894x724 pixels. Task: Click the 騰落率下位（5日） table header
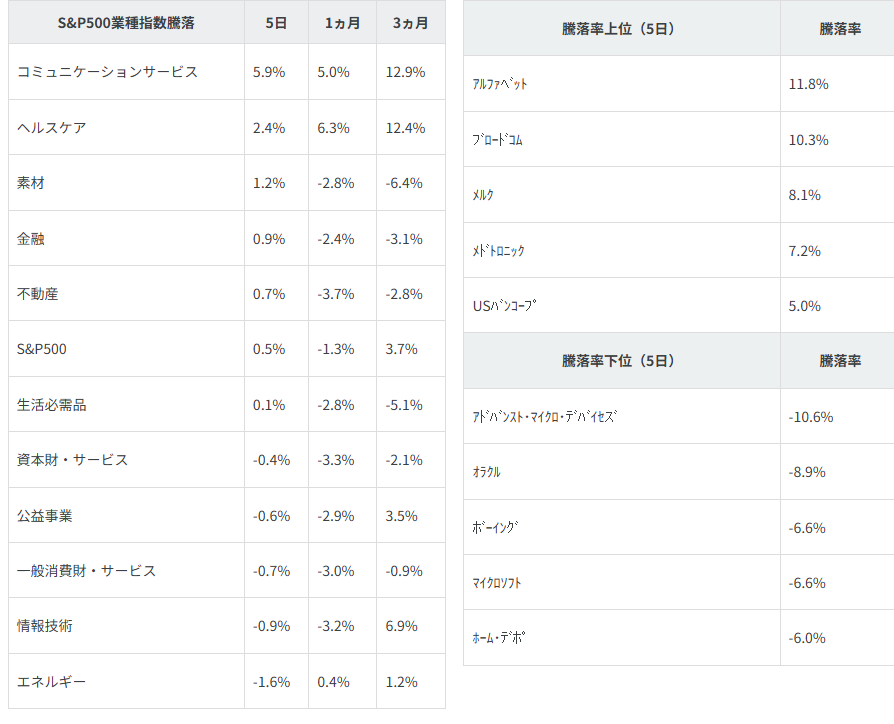[619, 361]
